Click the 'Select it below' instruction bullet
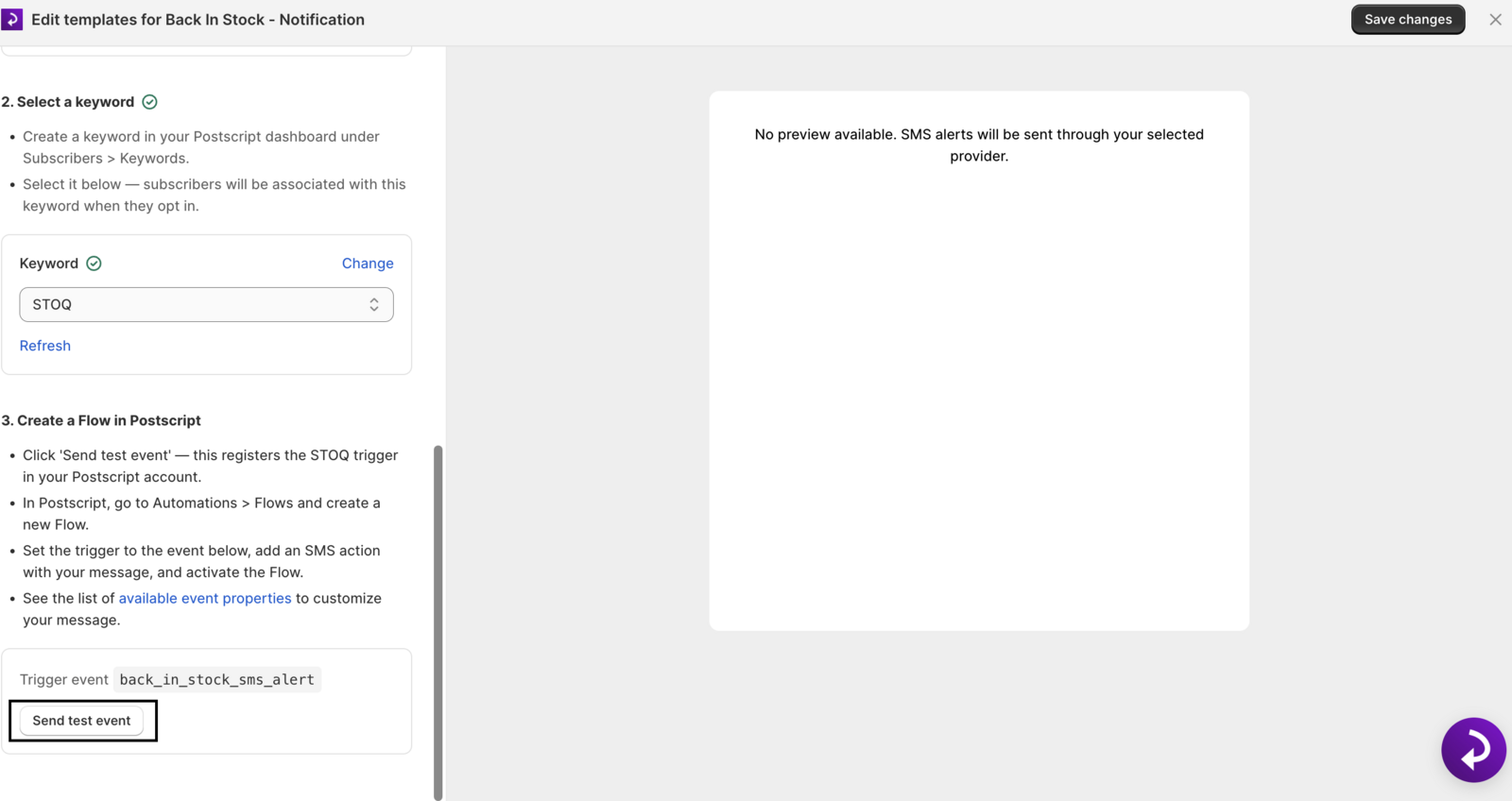1512x801 pixels. pyautogui.click(x=215, y=195)
